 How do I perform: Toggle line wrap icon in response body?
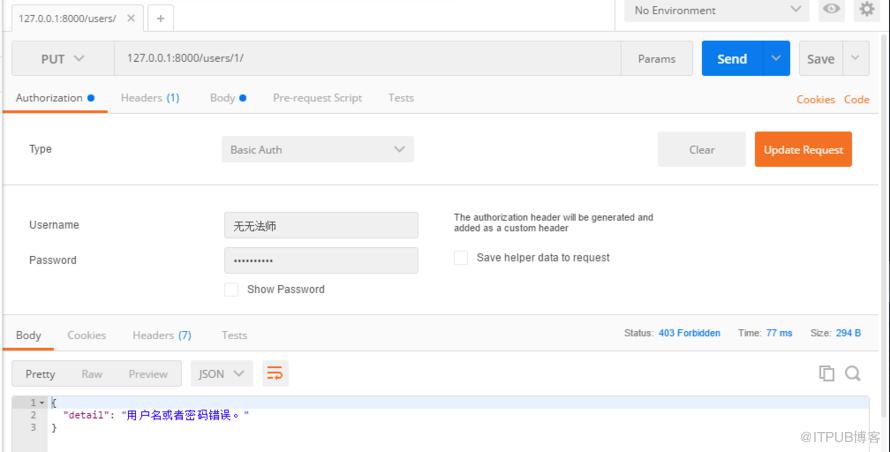pos(275,373)
